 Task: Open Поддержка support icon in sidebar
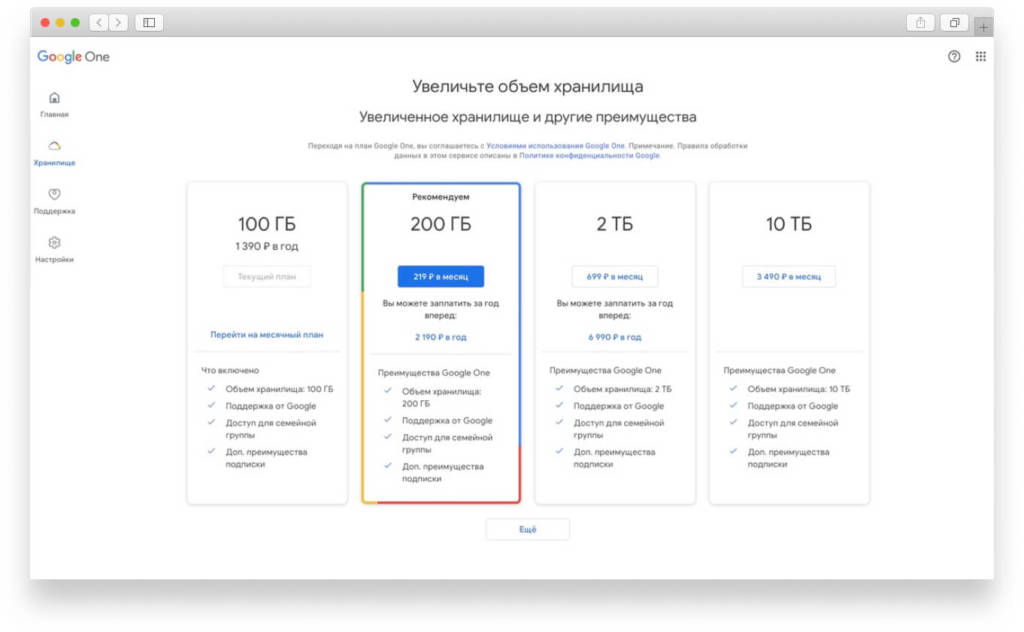pos(54,194)
